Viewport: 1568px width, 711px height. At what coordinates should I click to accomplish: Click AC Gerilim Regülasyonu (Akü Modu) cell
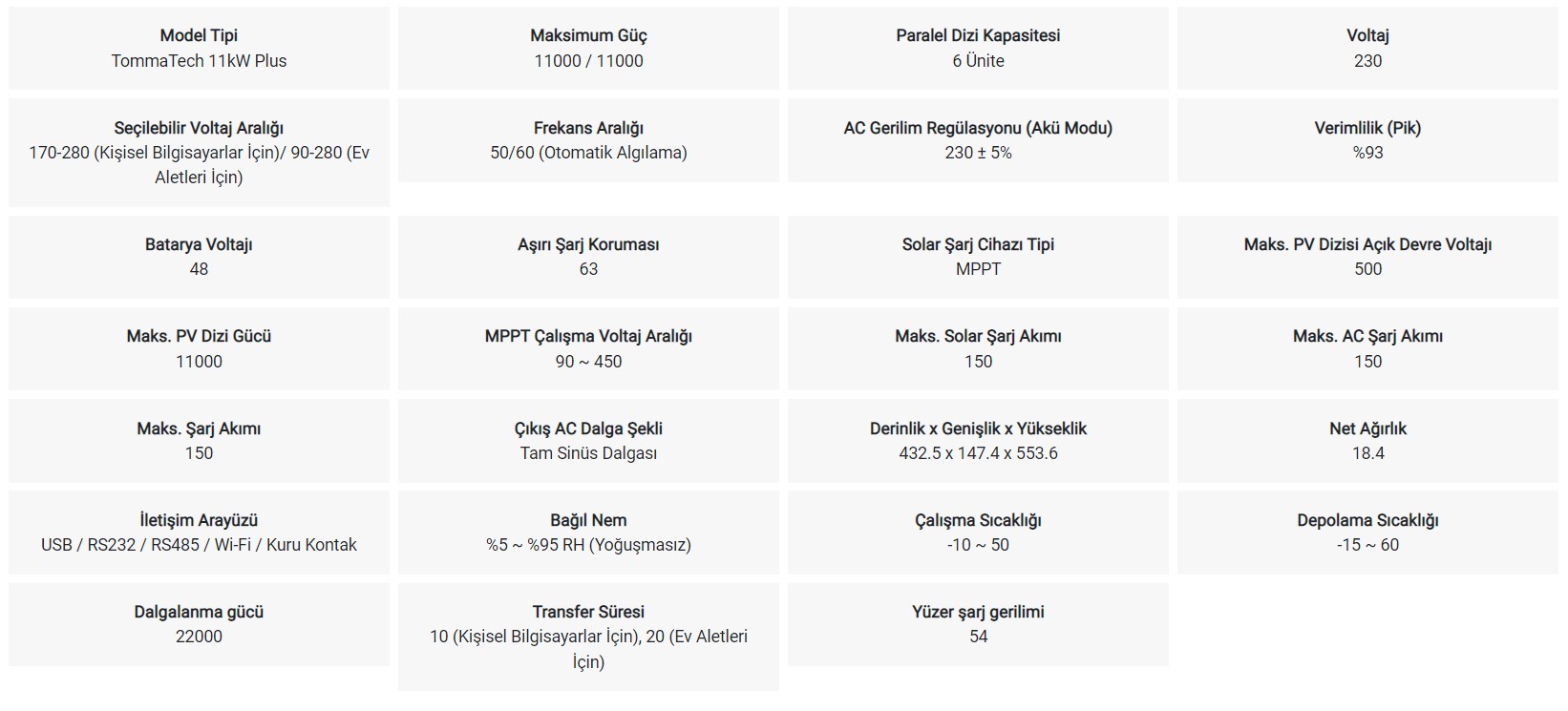pyautogui.click(x=978, y=140)
